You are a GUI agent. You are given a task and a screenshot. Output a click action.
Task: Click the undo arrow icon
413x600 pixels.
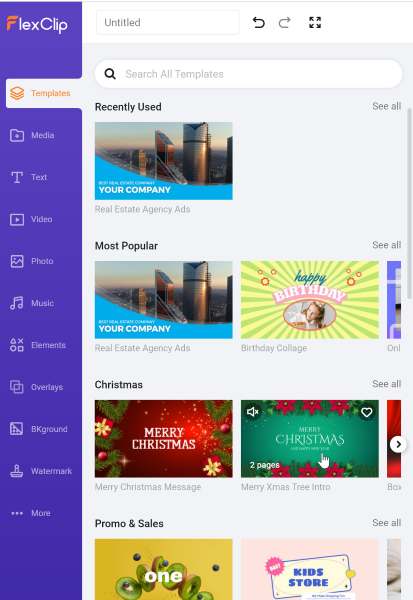coord(259,23)
